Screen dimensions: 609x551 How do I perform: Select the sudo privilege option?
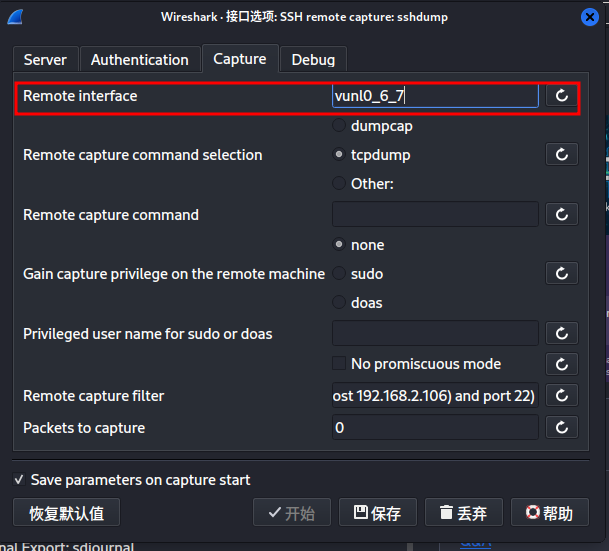(339, 273)
